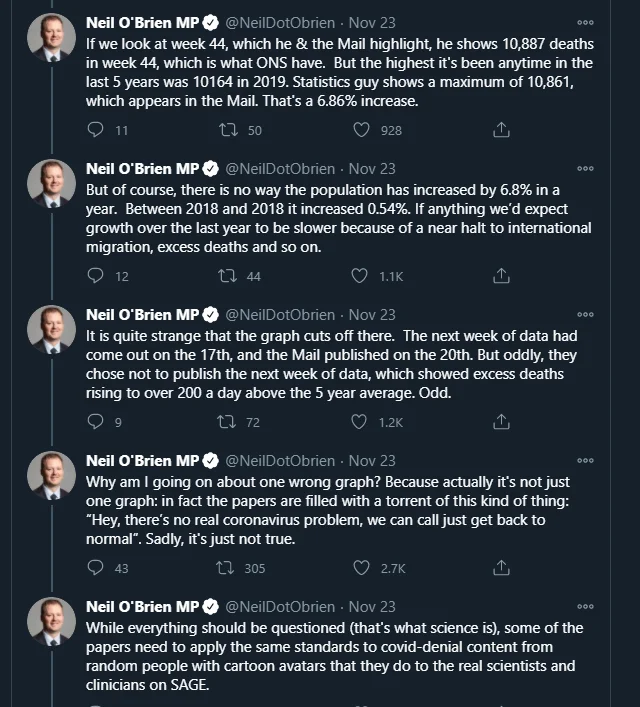
Task: Retweet the tweet with 305 retweets
Action: coord(225,568)
